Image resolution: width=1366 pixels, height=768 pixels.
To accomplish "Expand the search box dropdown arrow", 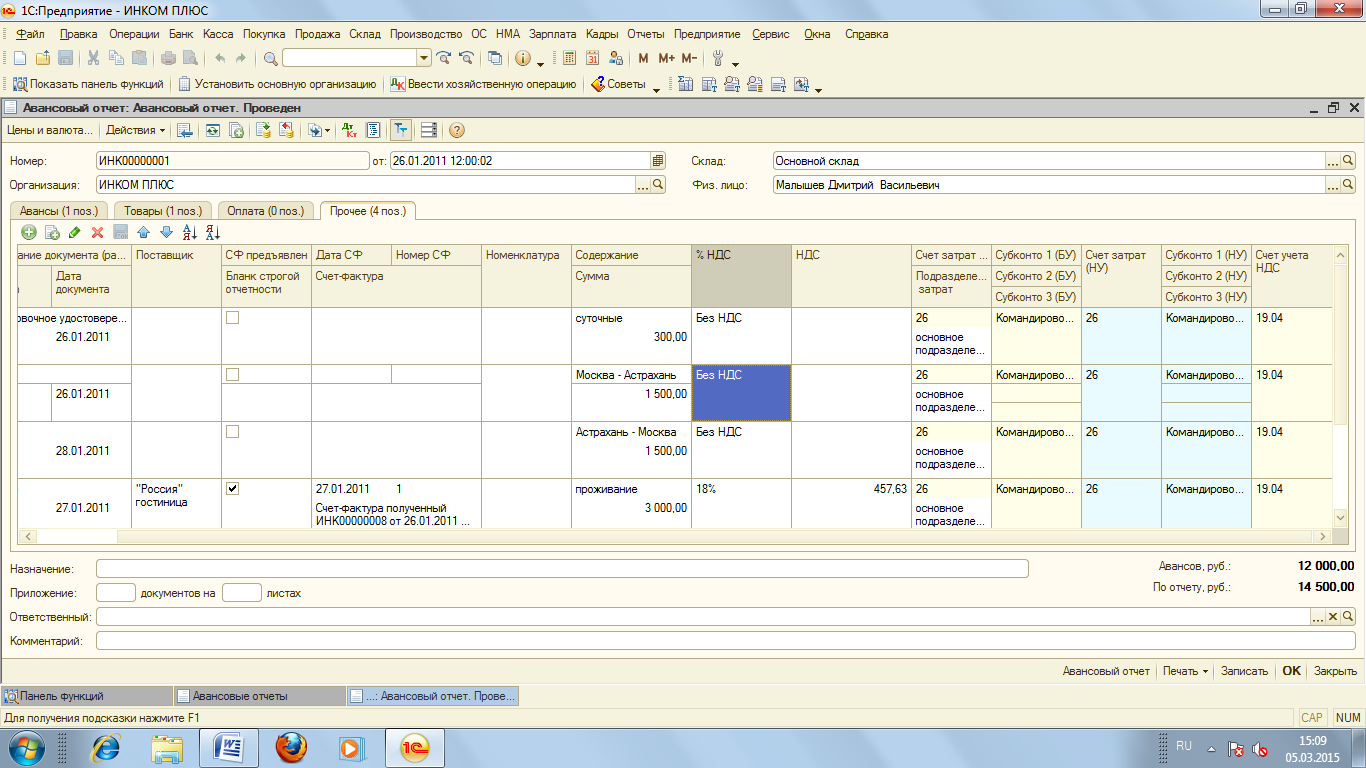I will pos(423,58).
